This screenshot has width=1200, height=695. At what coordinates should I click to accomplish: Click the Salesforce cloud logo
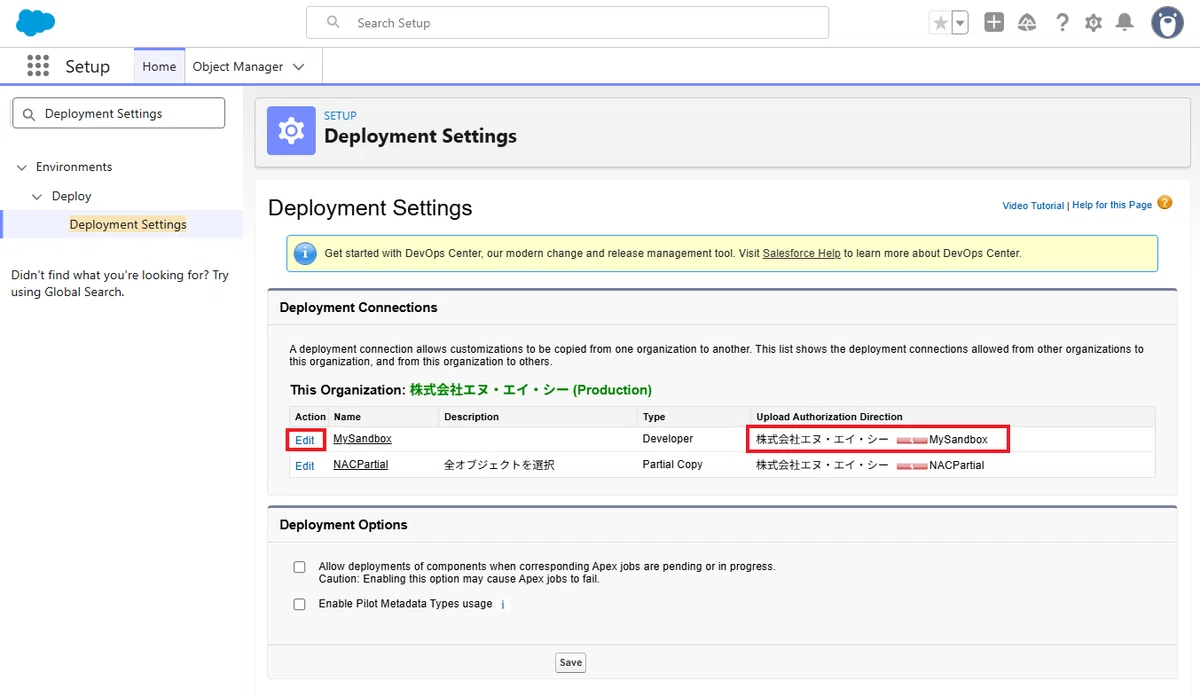click(x=36, y=22)
